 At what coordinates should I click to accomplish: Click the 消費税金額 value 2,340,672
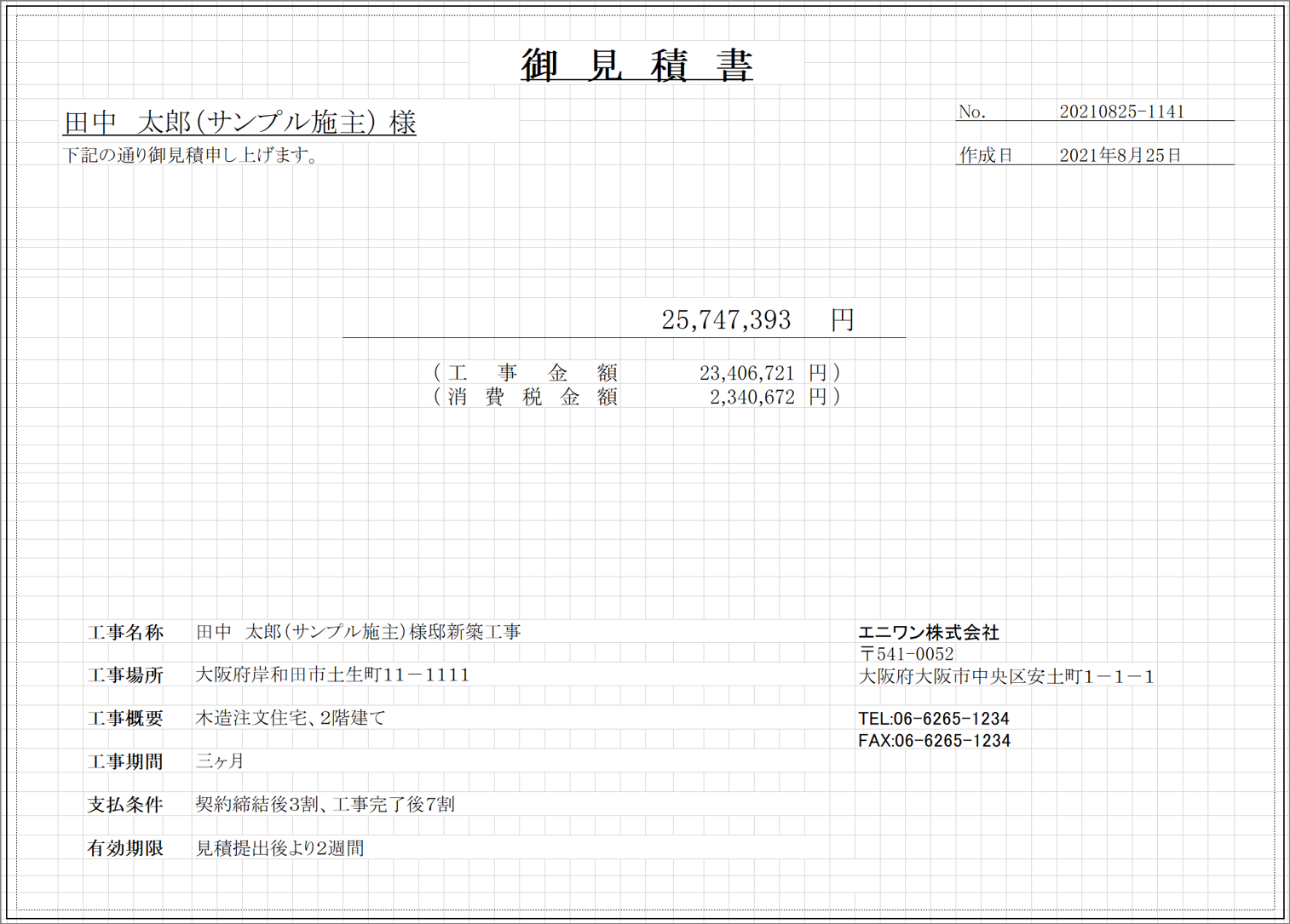(754, 396)
